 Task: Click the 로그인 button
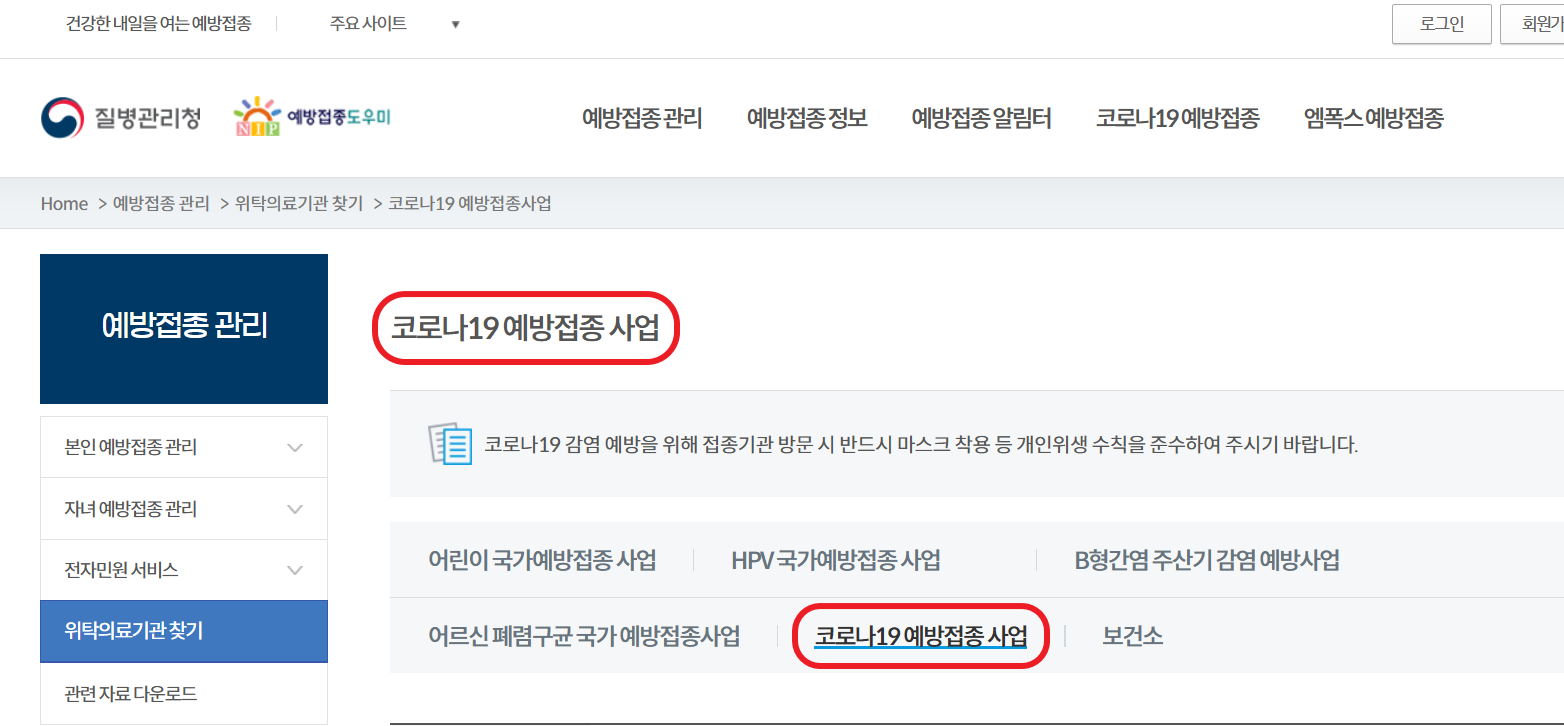point(1442,24)
